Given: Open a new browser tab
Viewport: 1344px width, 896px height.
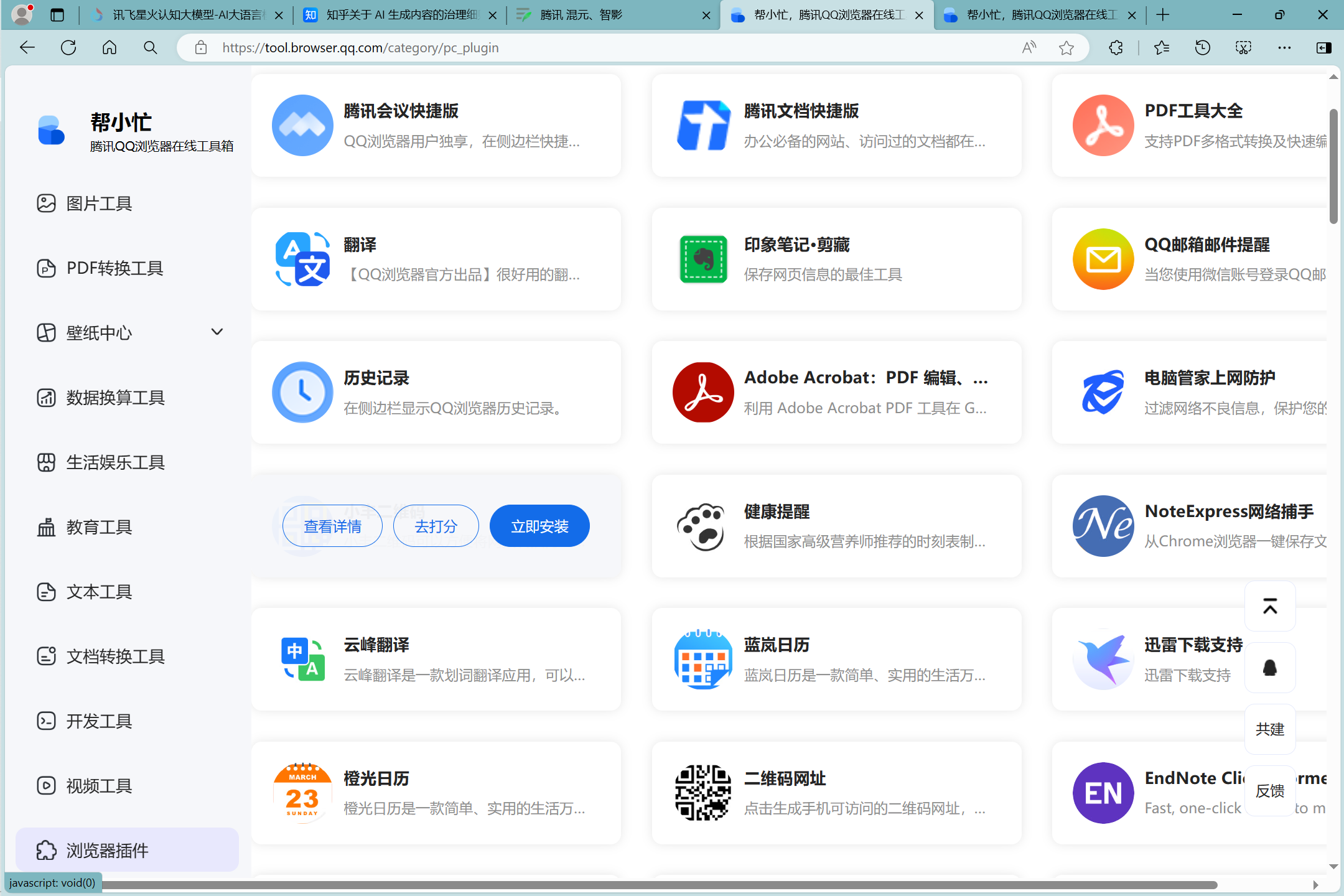Looking at the screenshot, I should tap(1162, 15).
